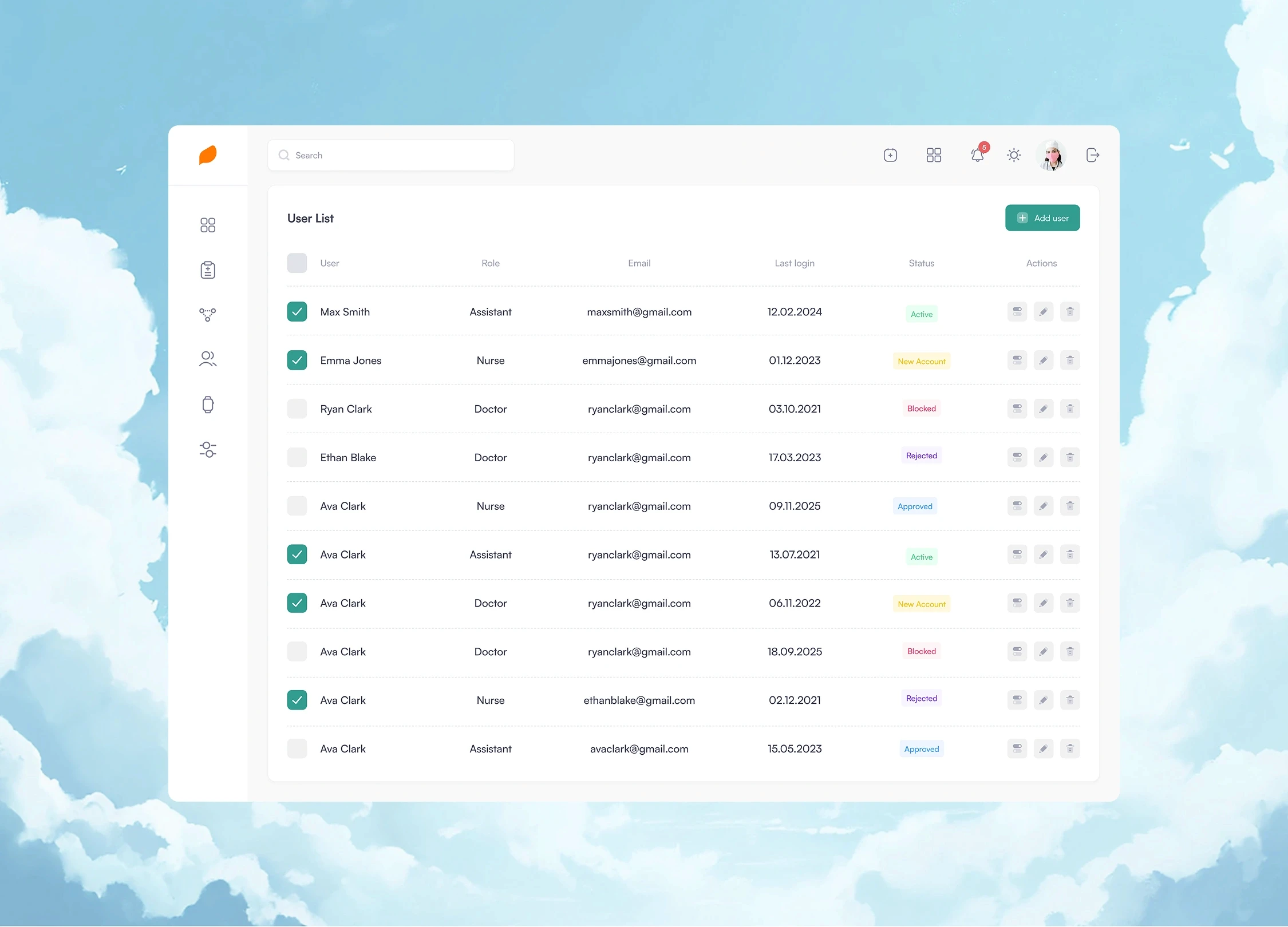
Task: Switch to light theme via sun icon
Action: (1013, 155)
